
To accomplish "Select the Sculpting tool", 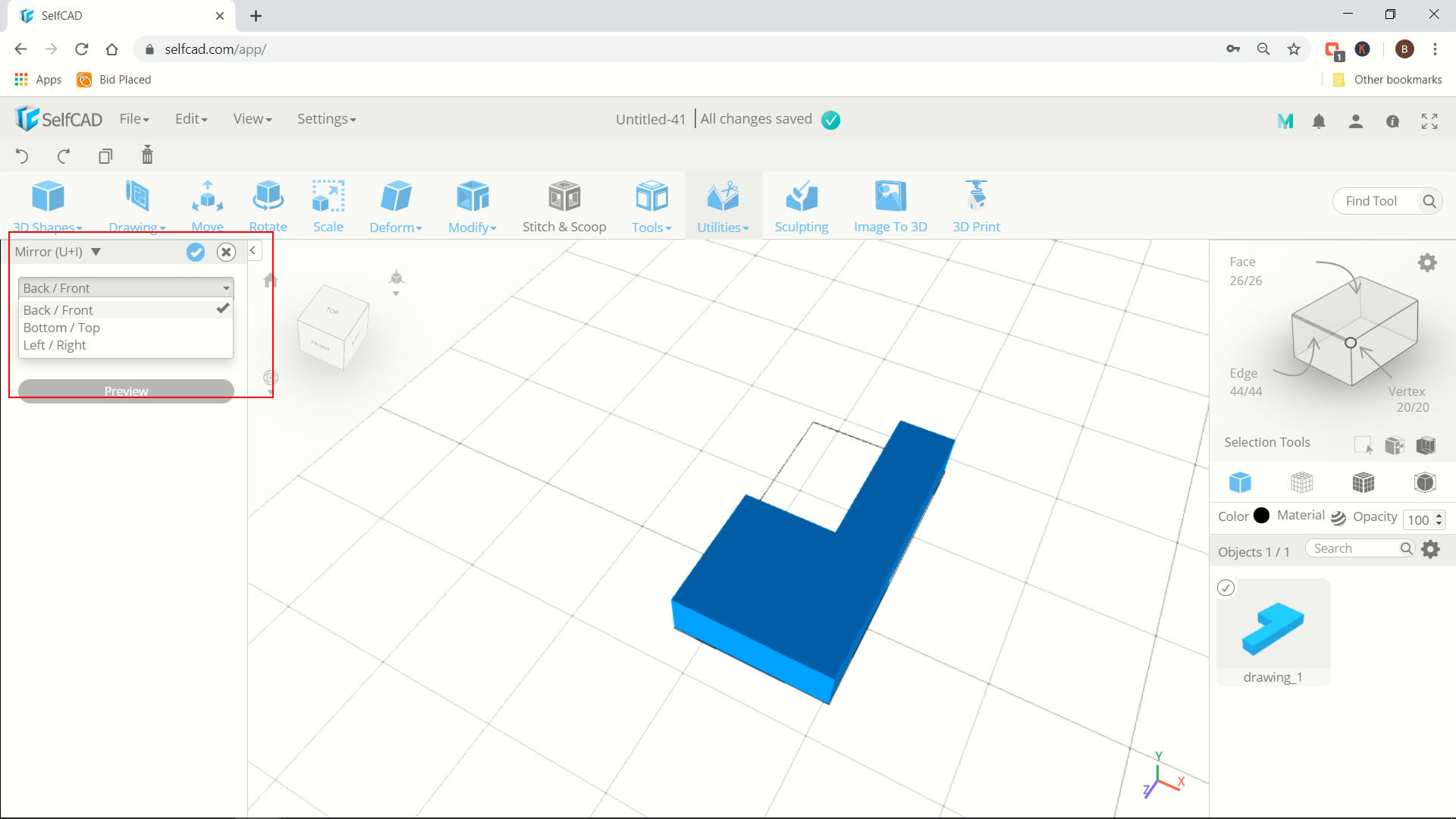I will click(801, 206).
